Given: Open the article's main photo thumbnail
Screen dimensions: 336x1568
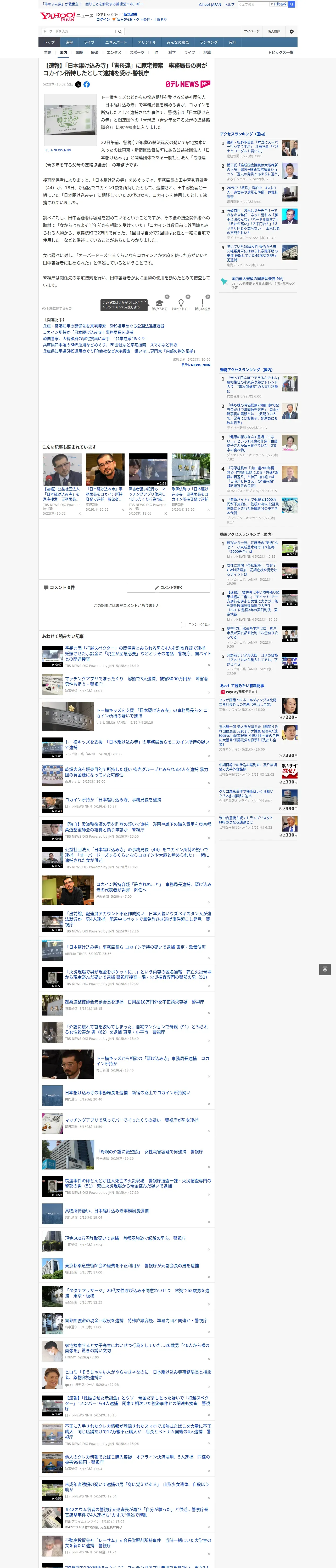Looking at the screenshot, I should click(x=70, y=119).
